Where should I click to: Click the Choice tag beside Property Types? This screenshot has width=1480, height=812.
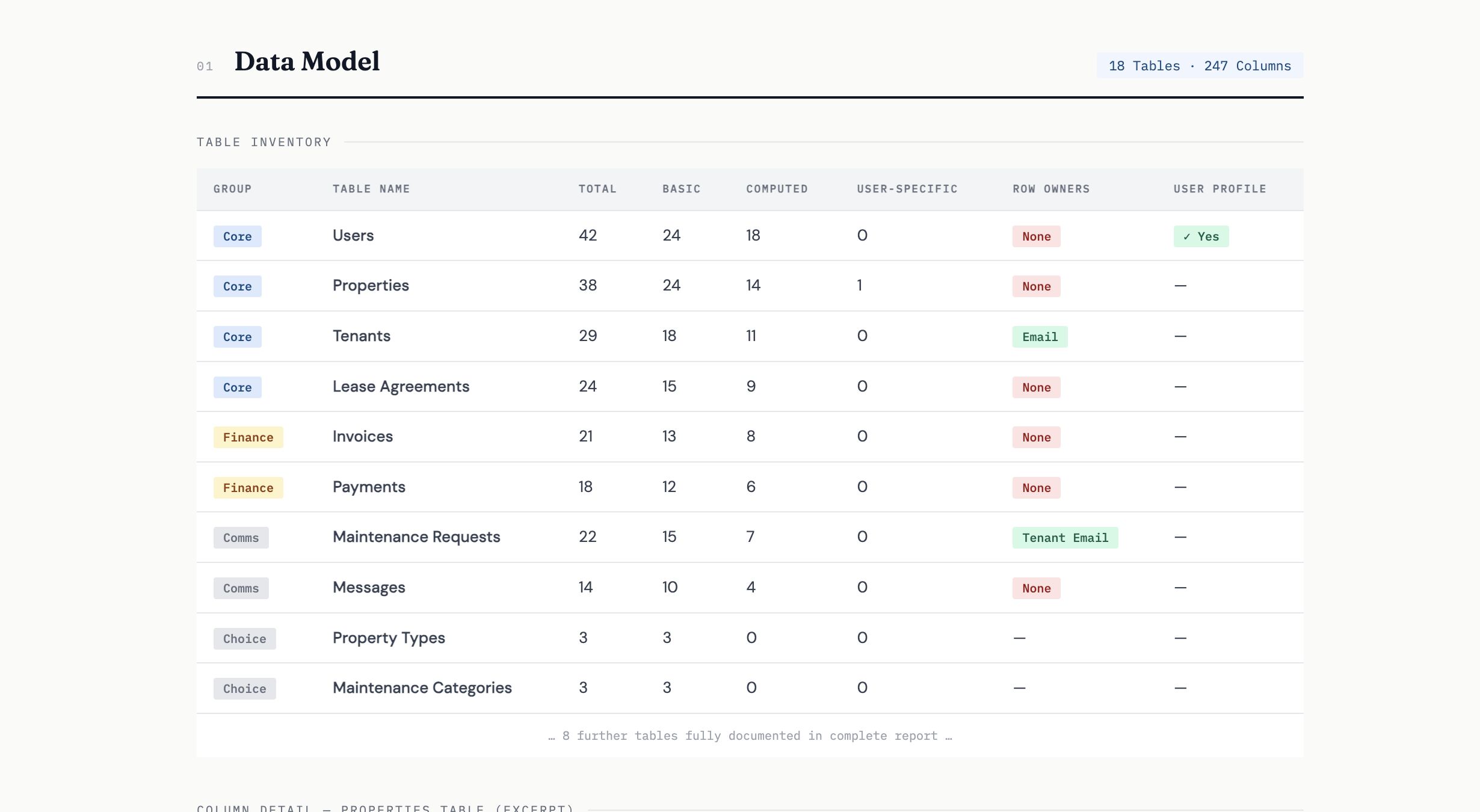[244, 639]
